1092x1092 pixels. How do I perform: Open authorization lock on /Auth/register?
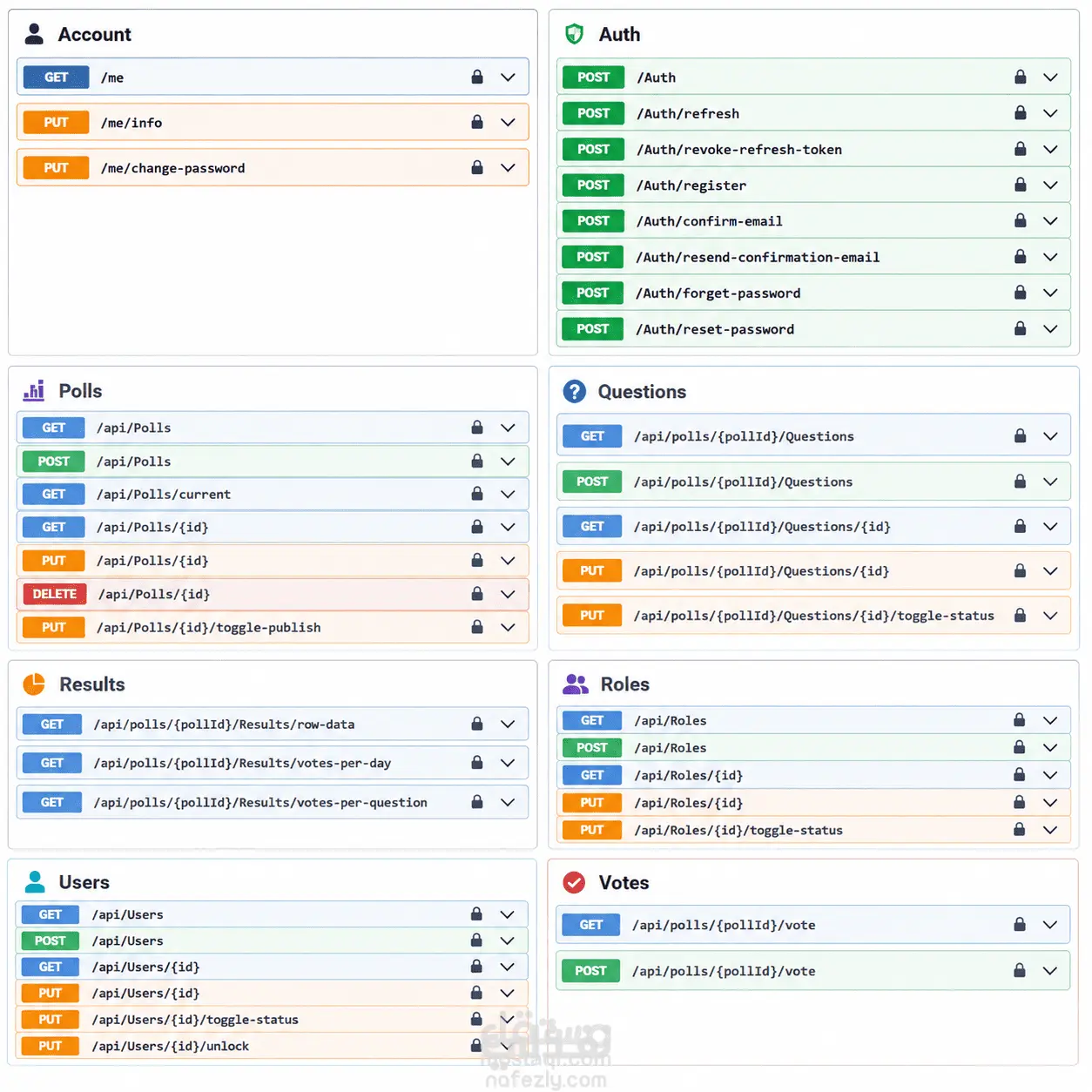[x=1020, y=185]
